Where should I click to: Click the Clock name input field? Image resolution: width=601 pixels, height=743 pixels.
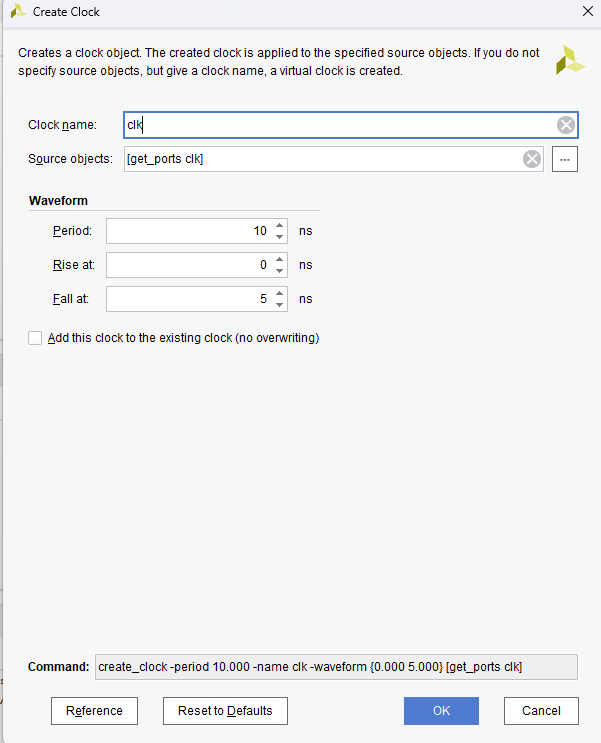tap(340, 125)
